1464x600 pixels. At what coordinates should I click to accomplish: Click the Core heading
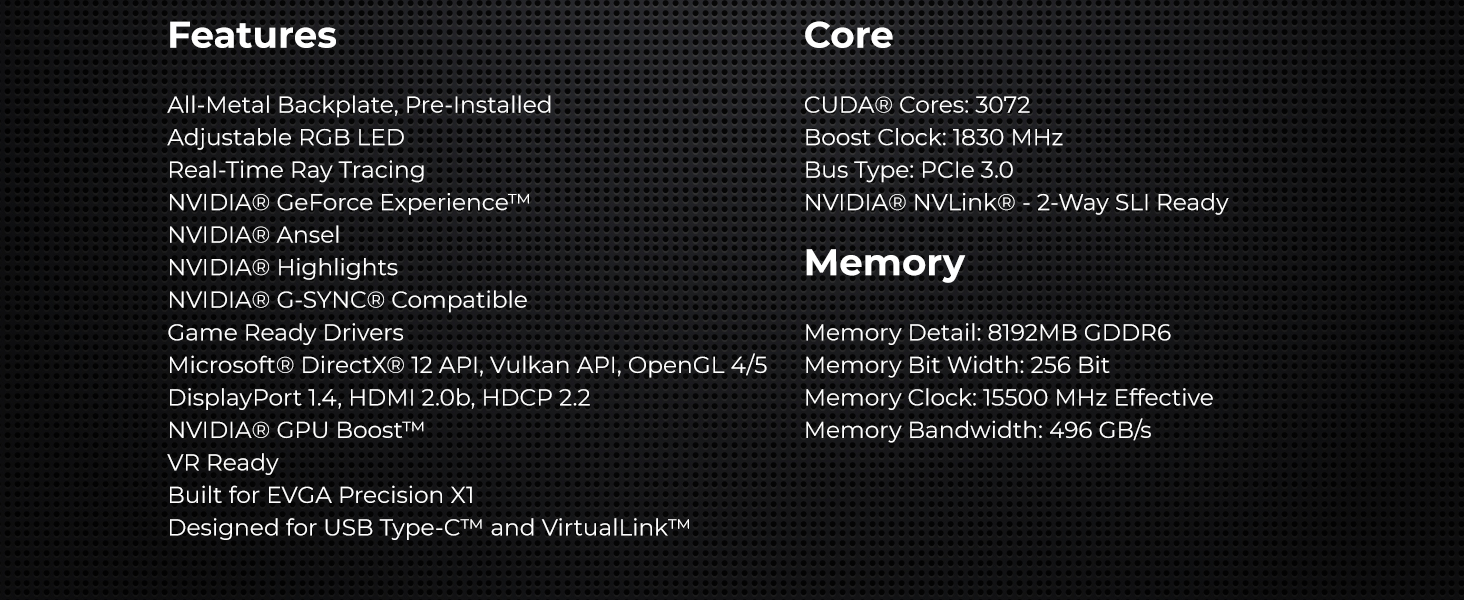pos(848,36)
